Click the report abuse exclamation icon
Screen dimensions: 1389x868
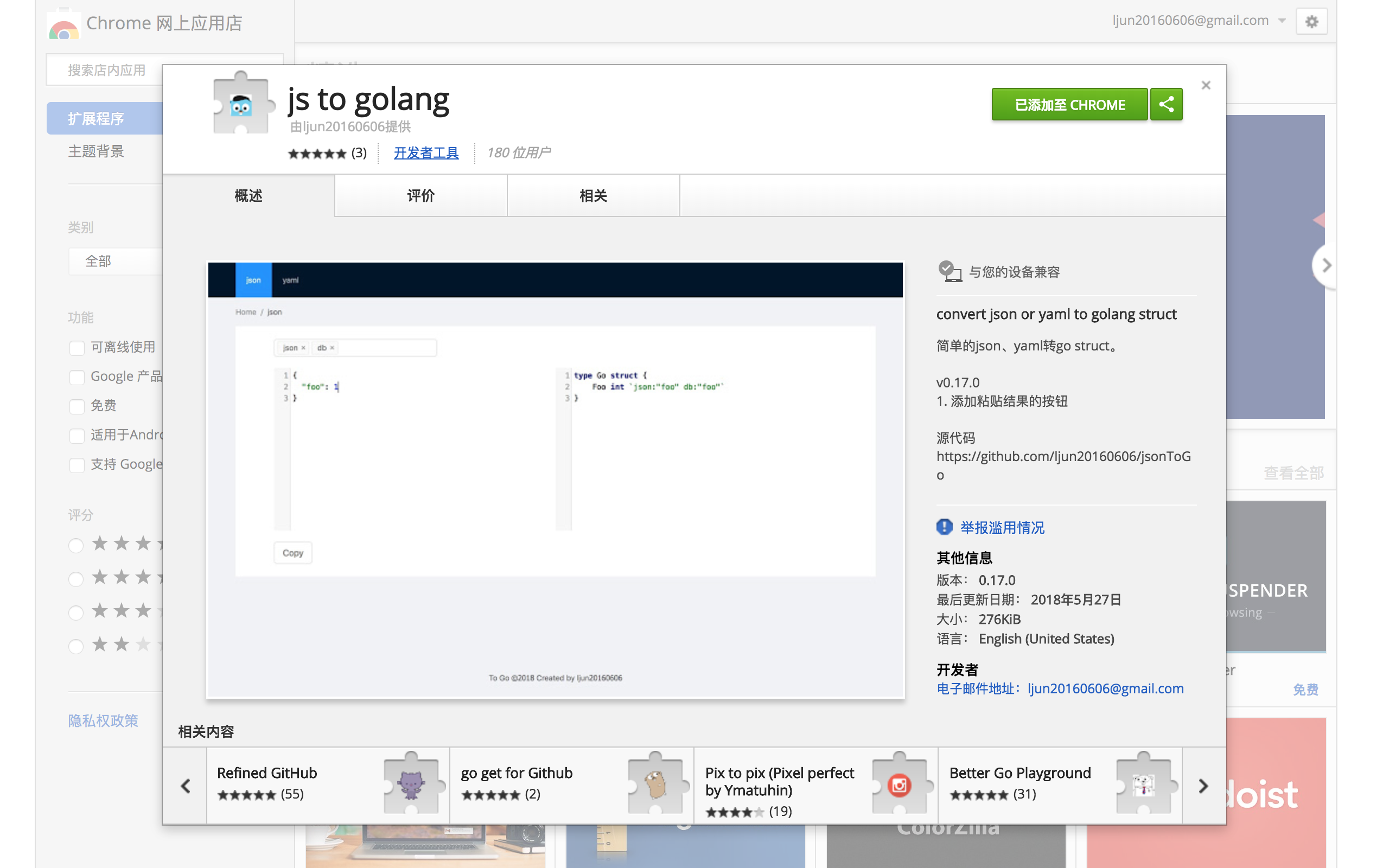(944, 527)
